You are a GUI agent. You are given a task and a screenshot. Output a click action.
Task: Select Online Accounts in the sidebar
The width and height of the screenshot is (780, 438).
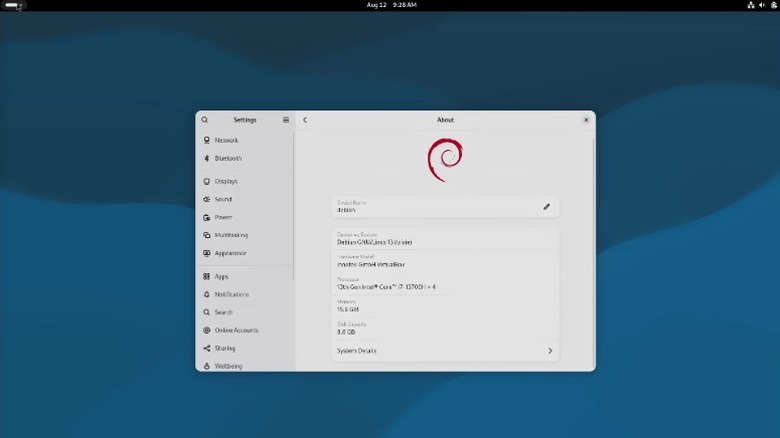click(x=244, y=330)
